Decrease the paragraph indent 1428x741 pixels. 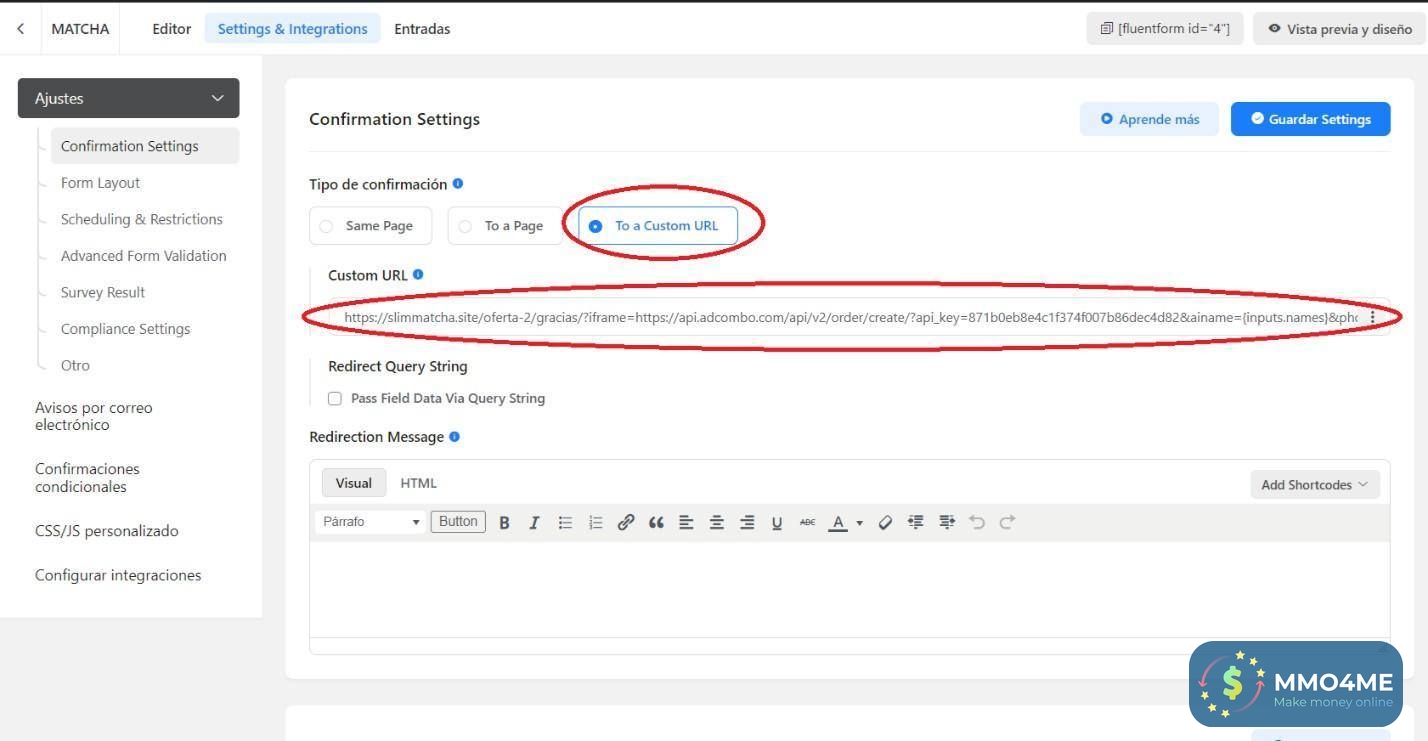[x=915, y=522]
